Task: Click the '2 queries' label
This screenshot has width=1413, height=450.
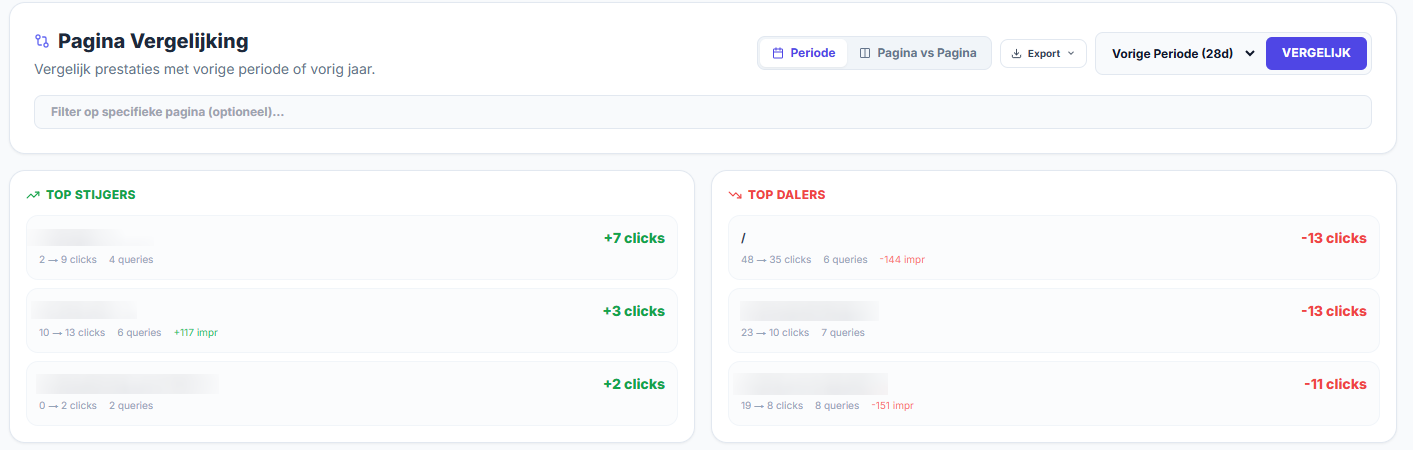Action: pos(131,406)
